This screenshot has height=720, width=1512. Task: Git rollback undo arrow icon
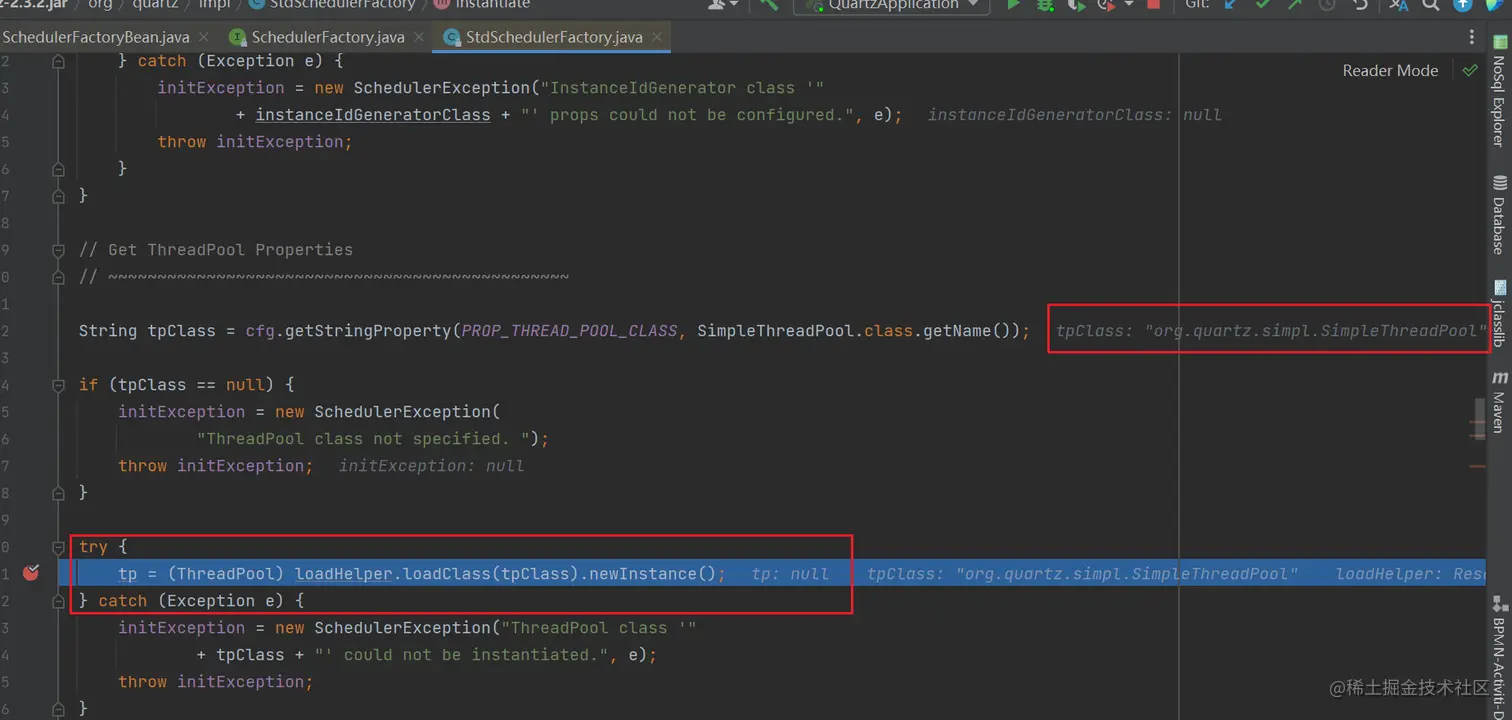click(1360, 5)
